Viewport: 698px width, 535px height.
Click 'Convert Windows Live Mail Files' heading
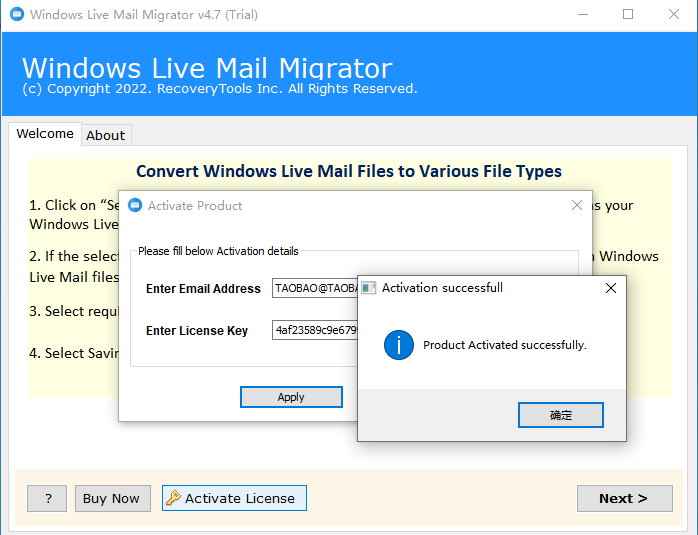(349, 171)
